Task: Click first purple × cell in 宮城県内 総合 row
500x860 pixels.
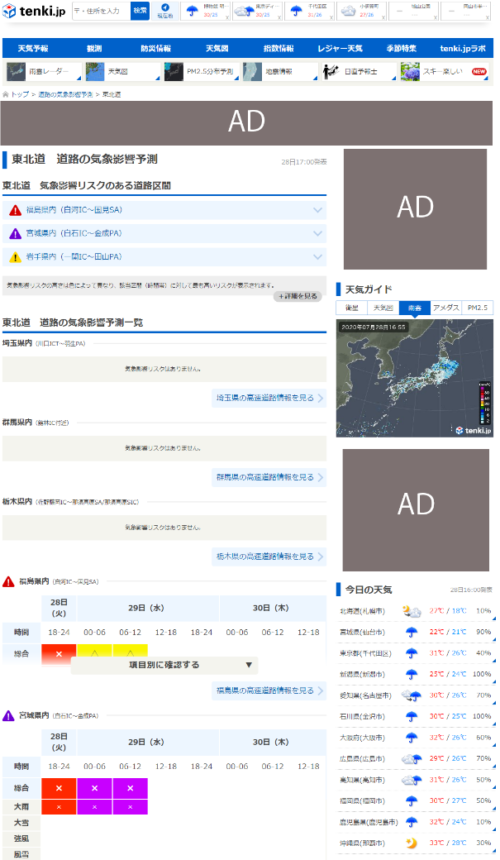Action: click(x=94, y=788)
